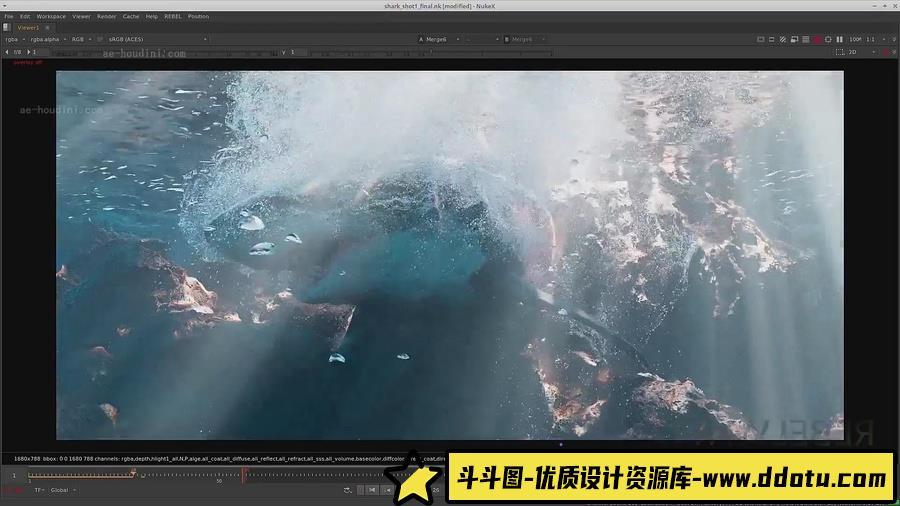The width and height of the screenshot is (900, 506).
Task: Open the Render menu
Action: tap(106, 17)
